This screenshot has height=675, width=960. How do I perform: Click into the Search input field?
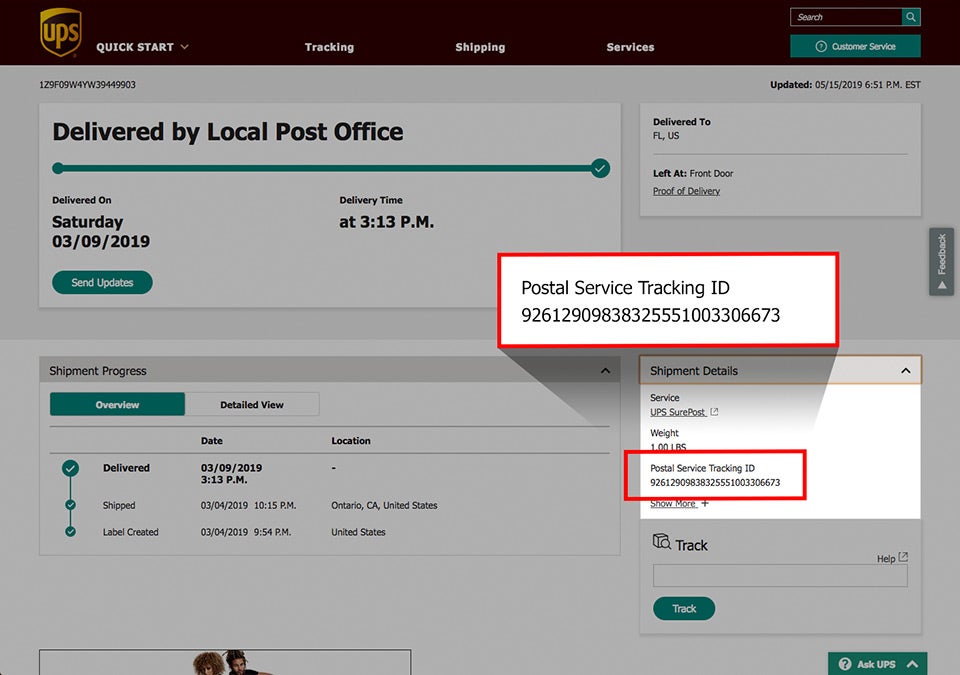[846, 17]
